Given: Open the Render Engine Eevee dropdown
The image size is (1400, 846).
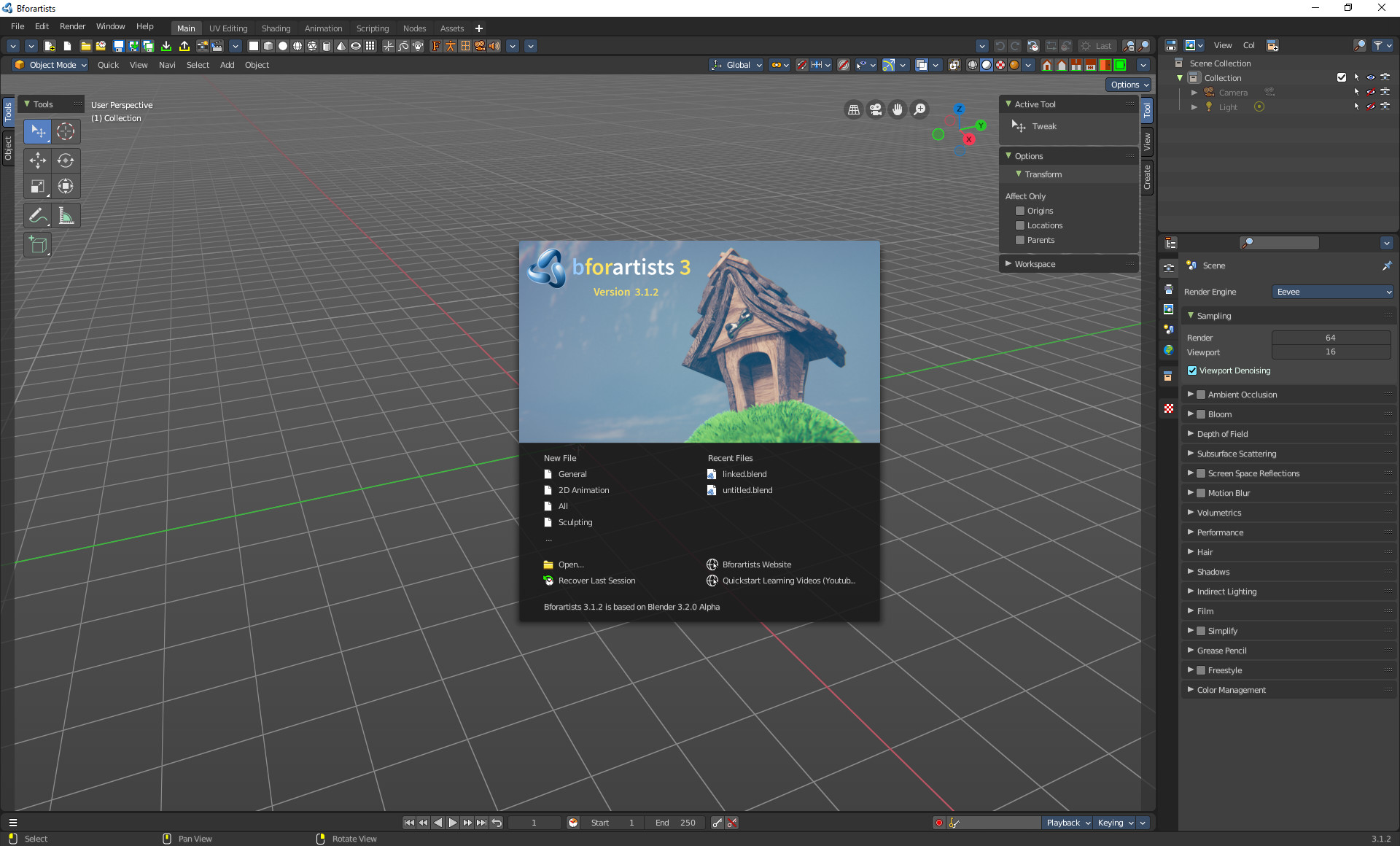Looking at the screenshot, I should [x=1333, y=292].
